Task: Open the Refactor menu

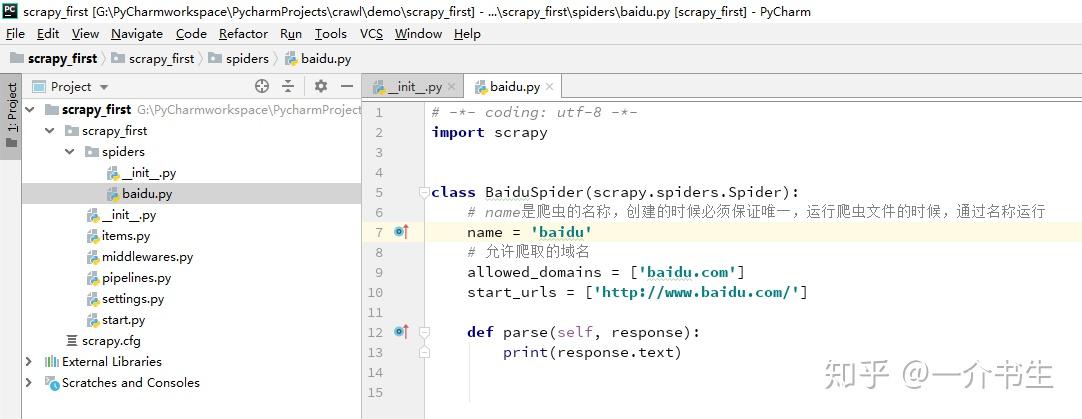Action: click(x=243, y=34)
